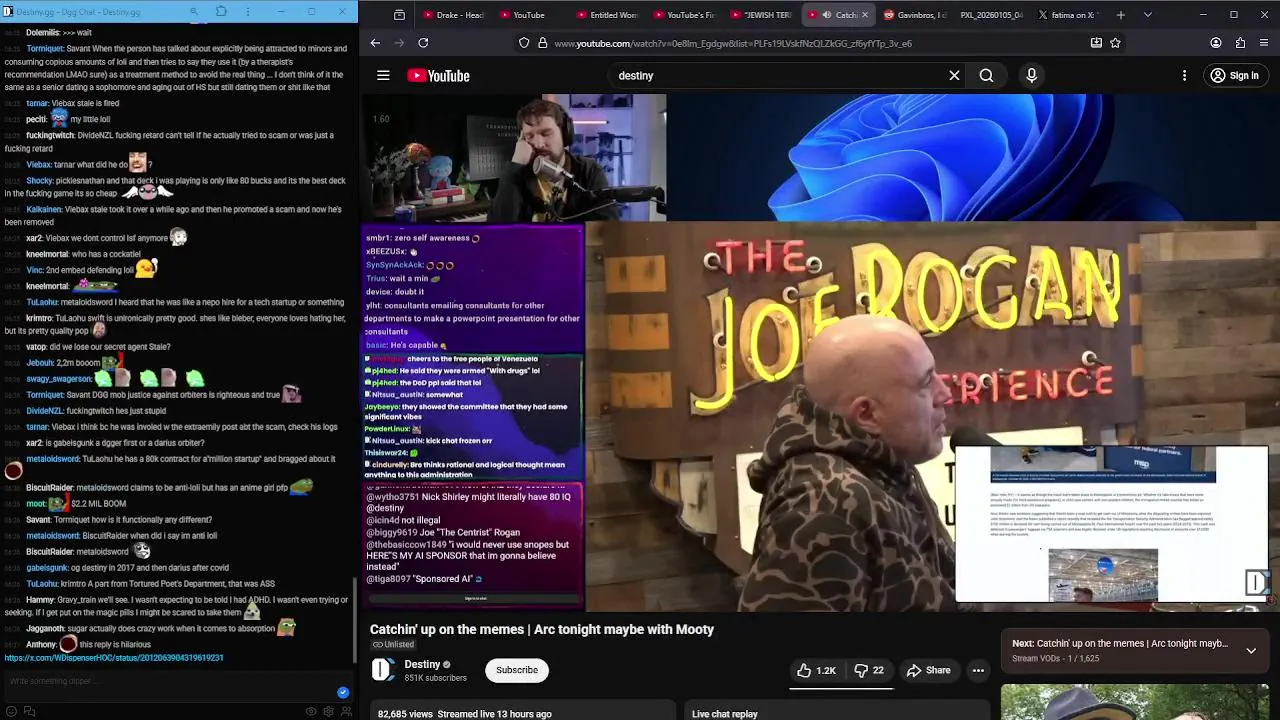Screen dimensions: 1280x720
Task: Switch to the fatima on X tab
Action: [1067, 15]
